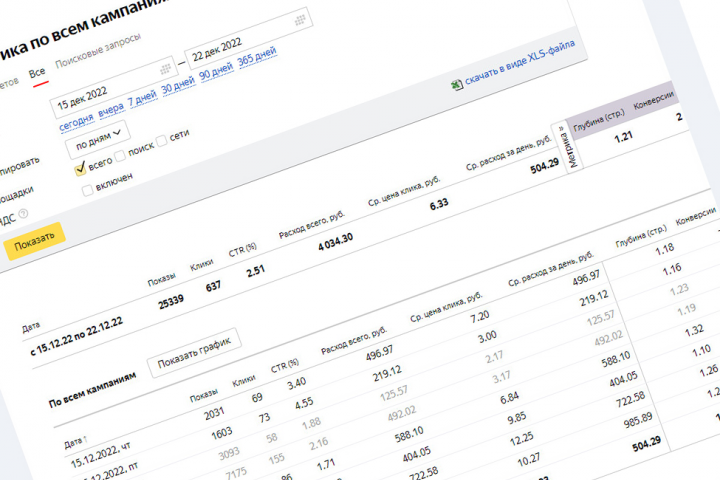This screenshot has height=480, width=720.
Task: Collapse the vertical 'Метрика' panel
Action: click(568, 147)
